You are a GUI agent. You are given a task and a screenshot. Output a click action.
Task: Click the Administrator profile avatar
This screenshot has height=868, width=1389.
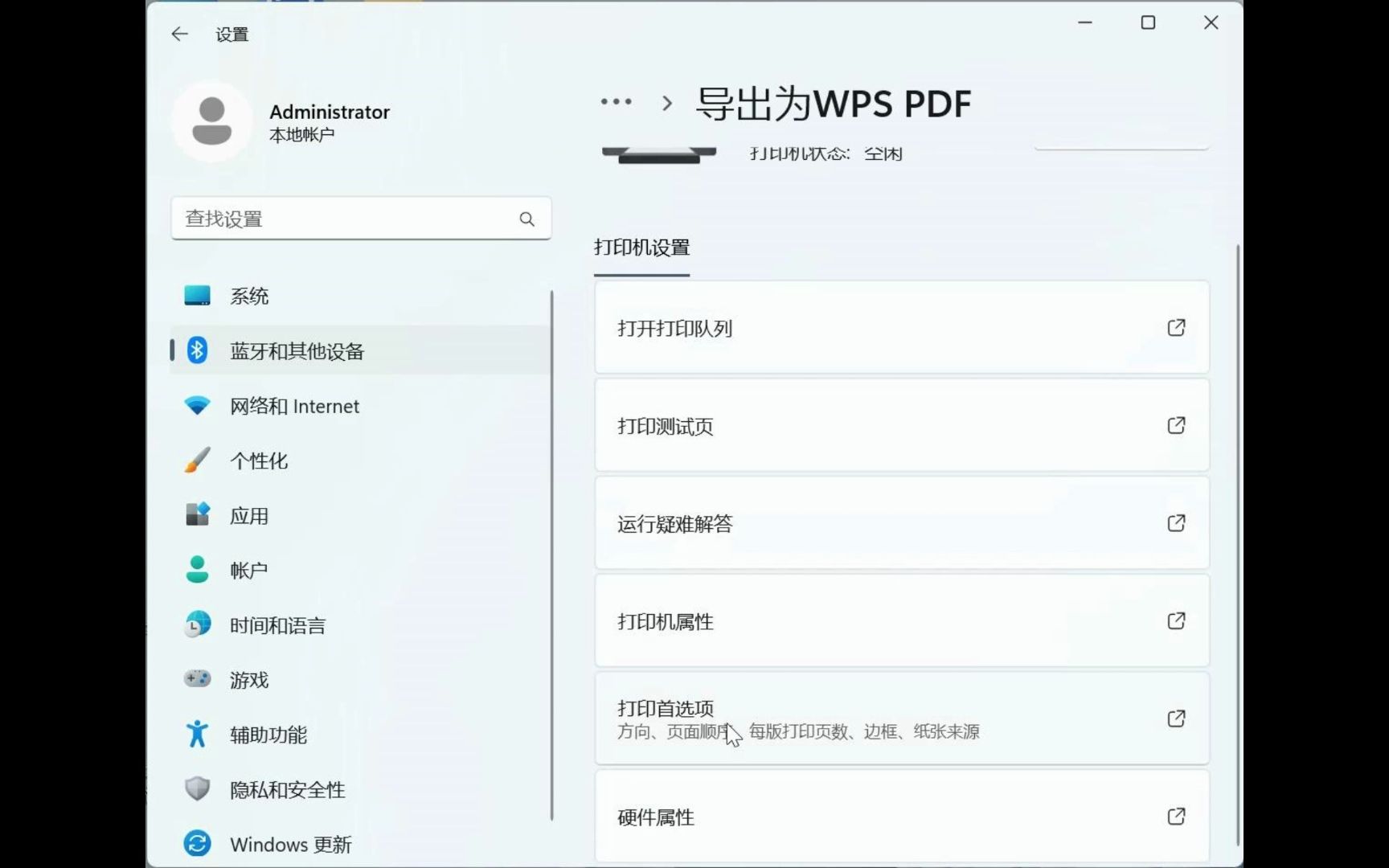tap(212, 121)
